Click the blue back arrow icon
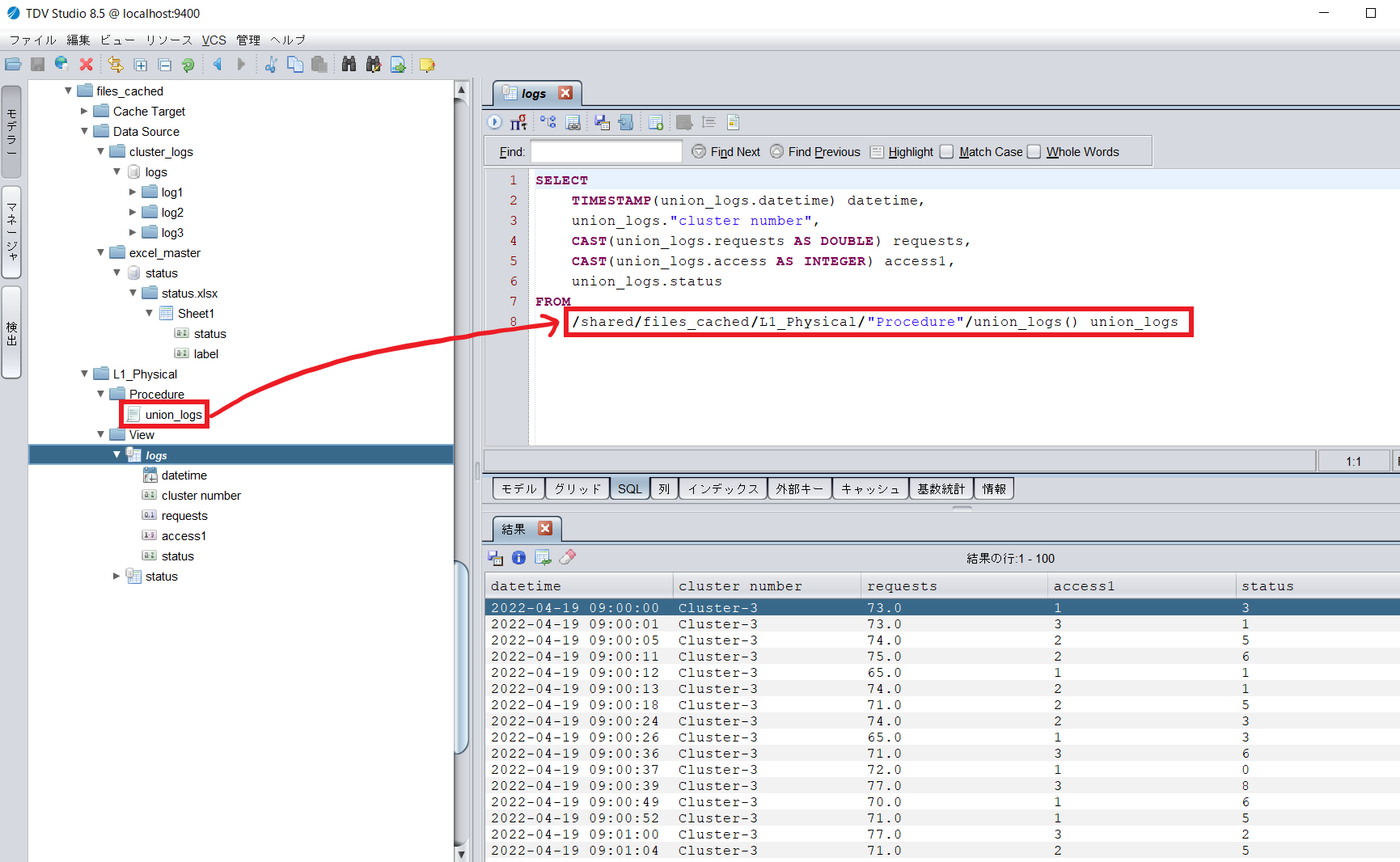This screenshot has height=862, width=1400. (217, 65)
